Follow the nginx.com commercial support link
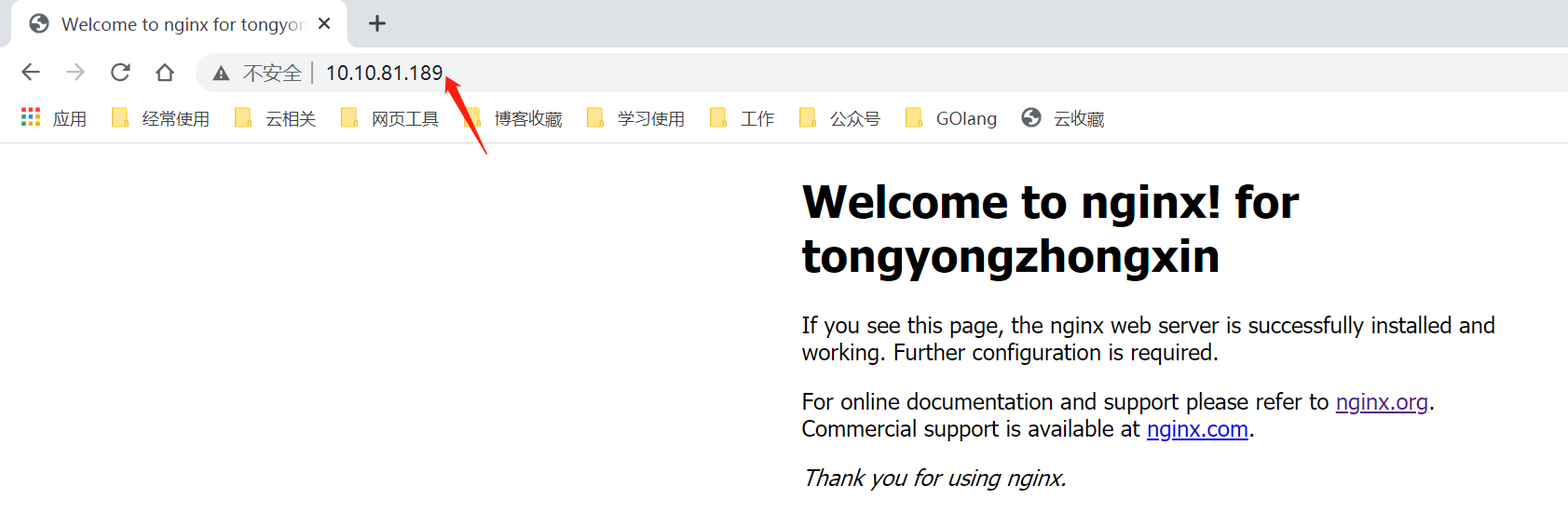The height and width of the screenshot is (513, 1568). (1197, 429)
